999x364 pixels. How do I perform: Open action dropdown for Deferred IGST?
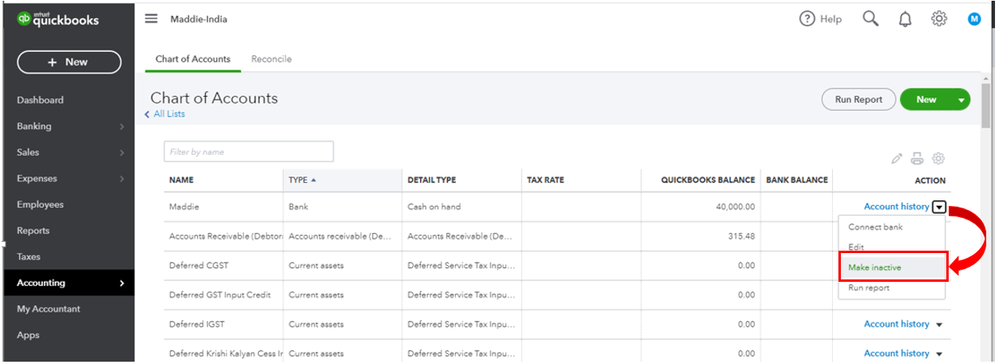coord(939,325)
